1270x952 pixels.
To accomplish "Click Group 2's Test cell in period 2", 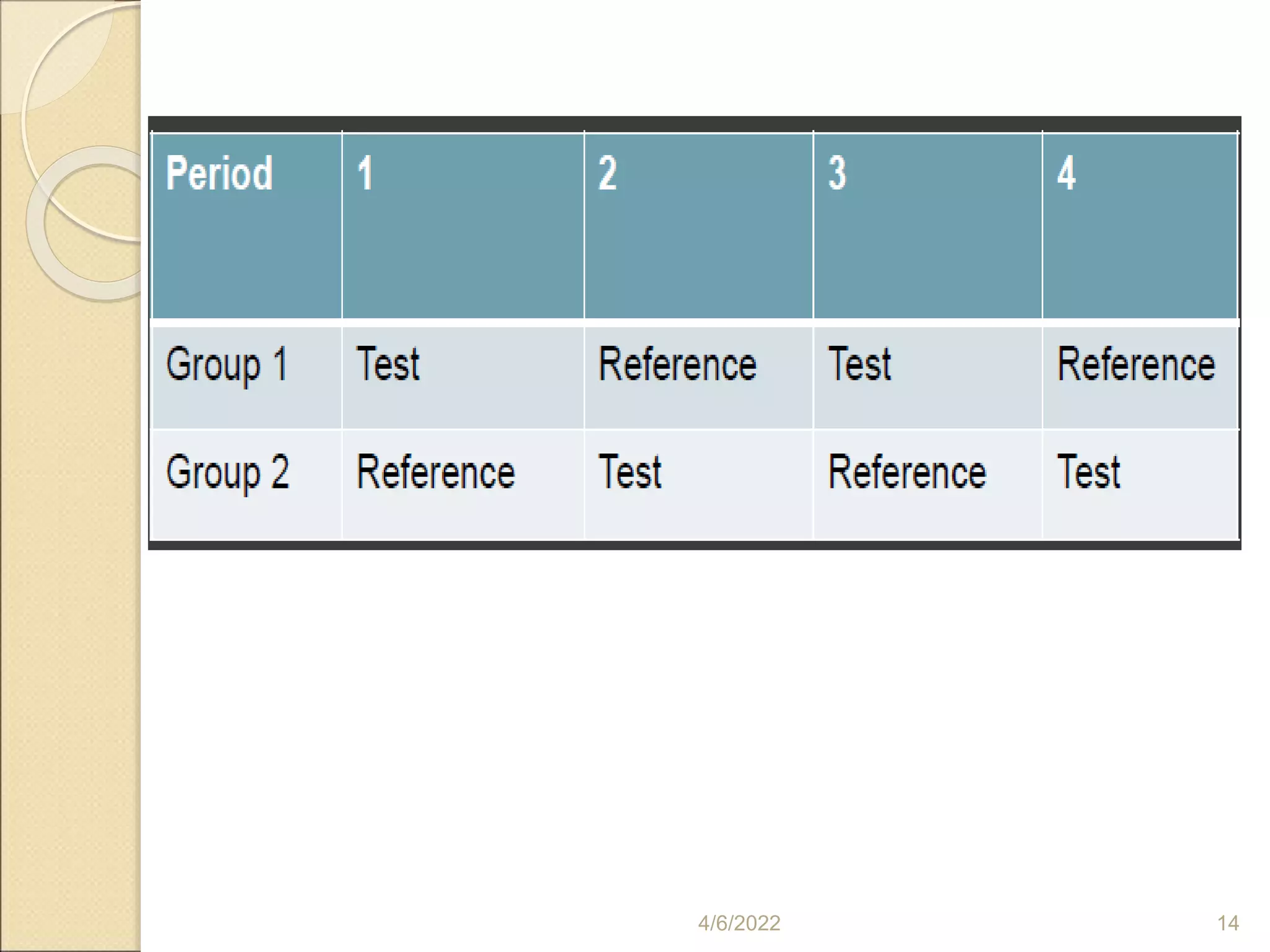I will 630,473.
